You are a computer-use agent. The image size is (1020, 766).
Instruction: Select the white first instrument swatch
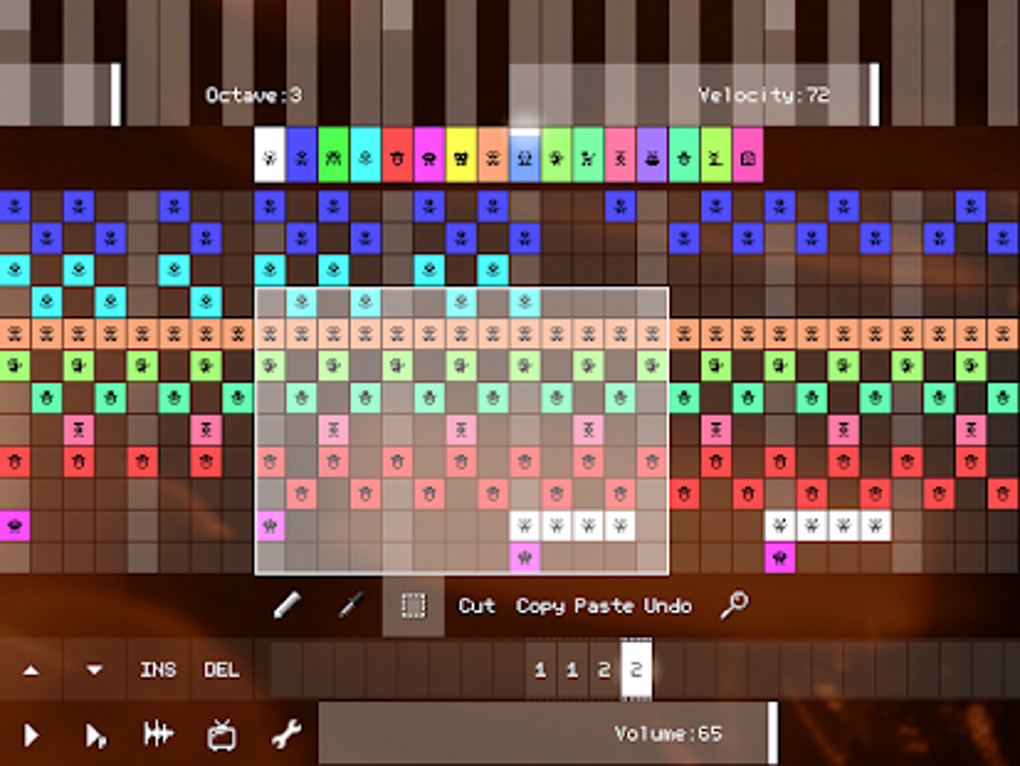point(269,157)
